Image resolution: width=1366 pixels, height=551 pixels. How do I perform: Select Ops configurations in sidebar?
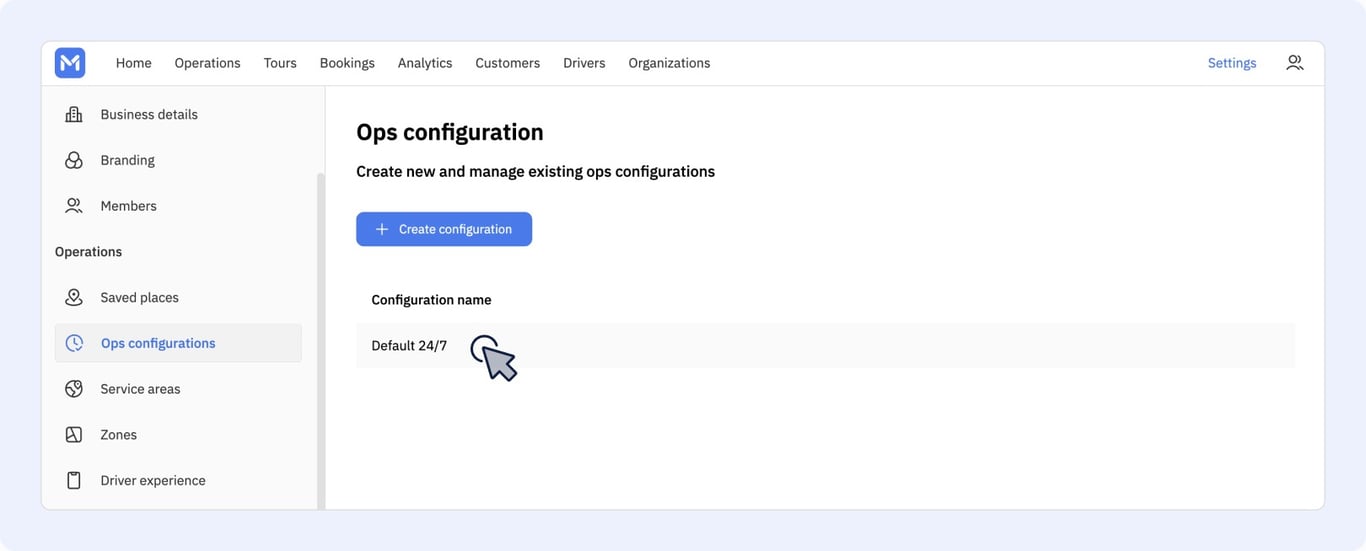pyautogui.click(x=178, y=343)
